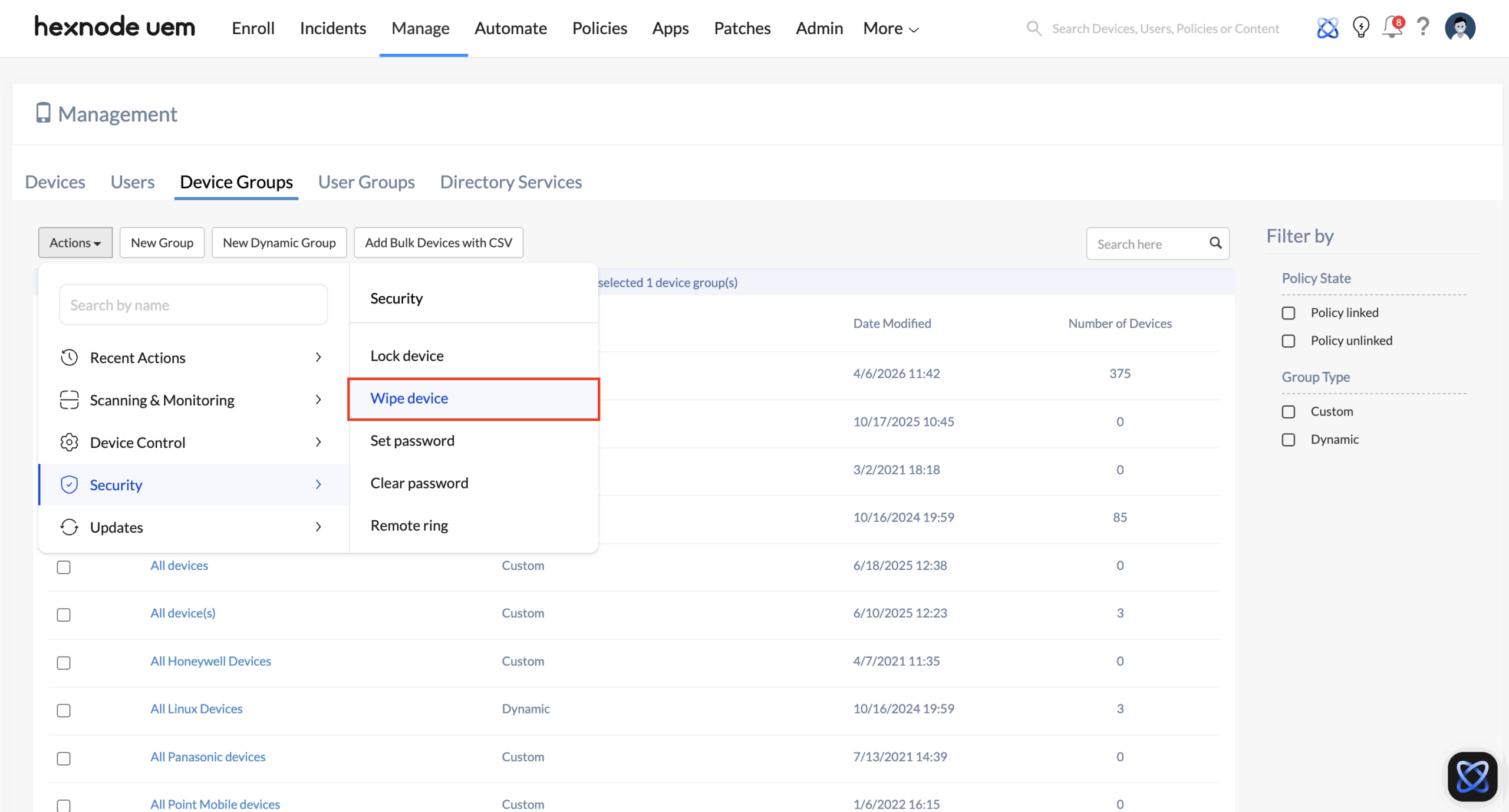Open the Actions dropdown button
Image resolution: width=1509 pixels, height=812 pixels.
click(75, 243)
